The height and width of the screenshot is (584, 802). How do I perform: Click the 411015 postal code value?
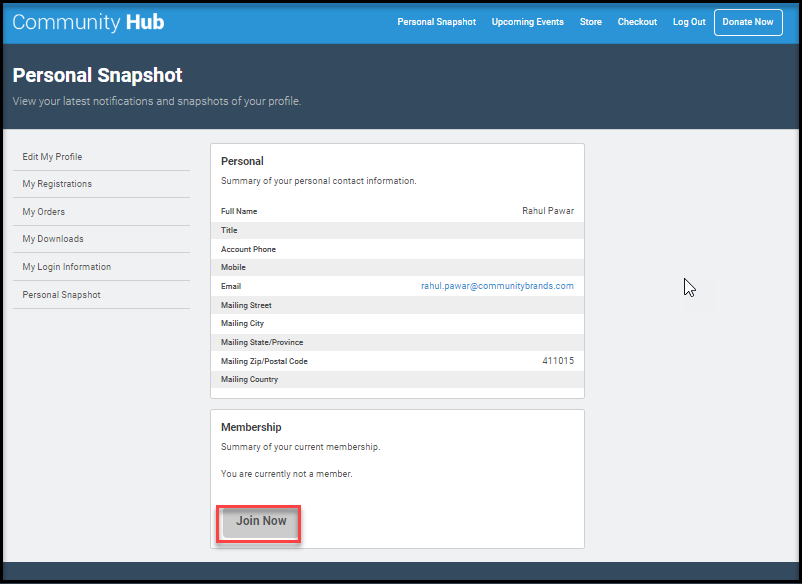coord(558,361)
